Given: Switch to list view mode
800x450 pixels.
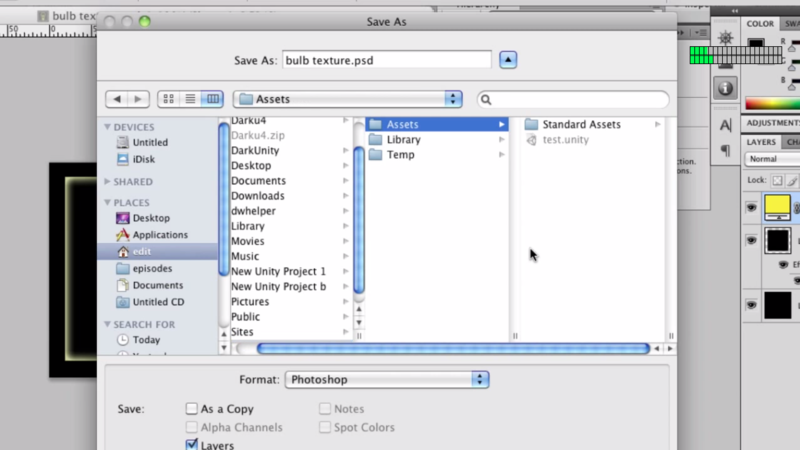Looking at the screenshot, I should 190,99.
